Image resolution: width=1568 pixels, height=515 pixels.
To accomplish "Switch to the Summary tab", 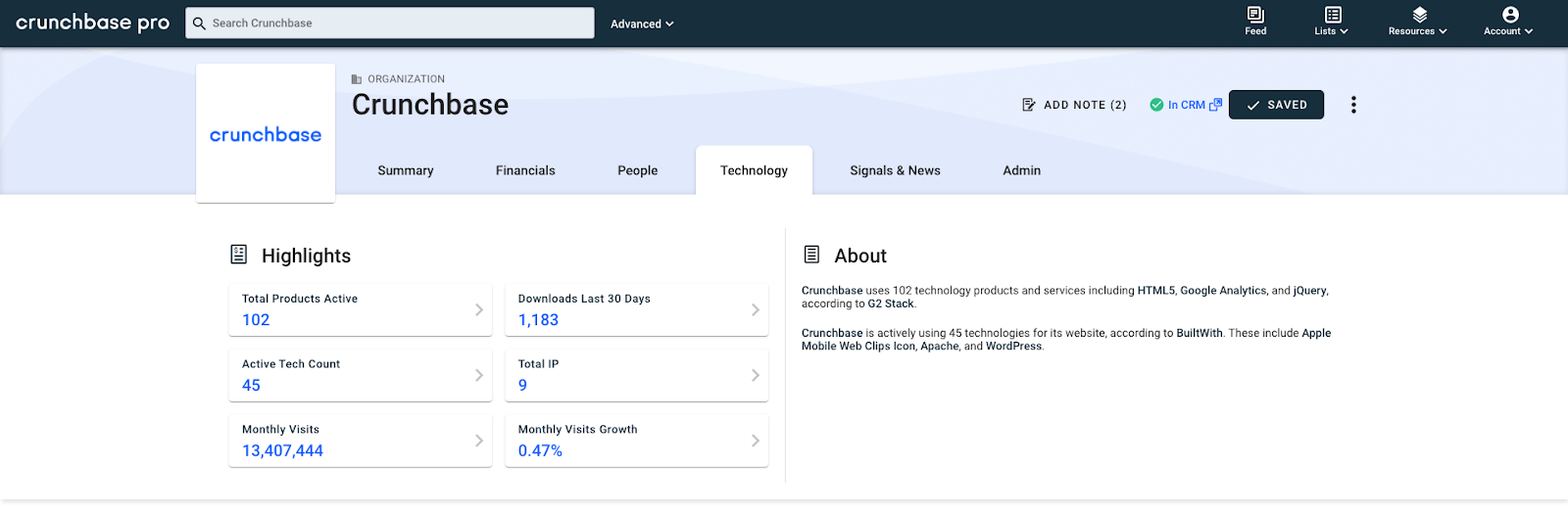I will (x=406, y=170).
